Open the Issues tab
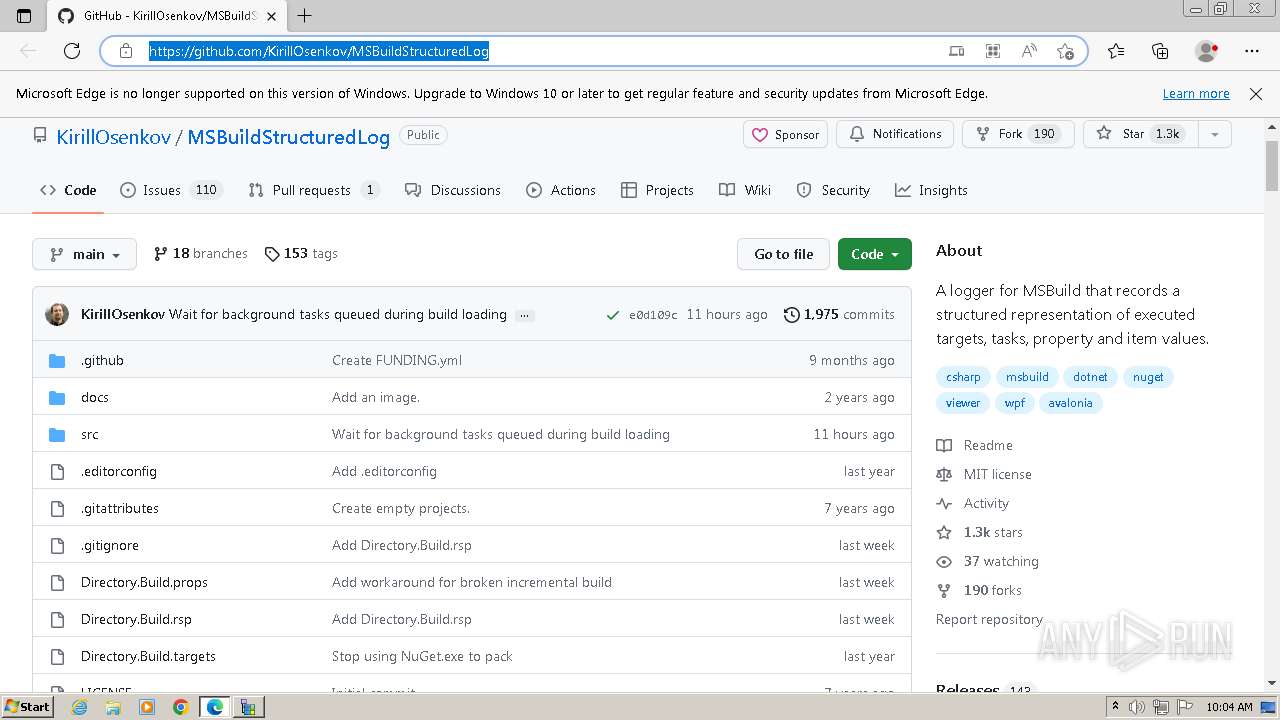1280x720 pixels. tap(171, 190)
